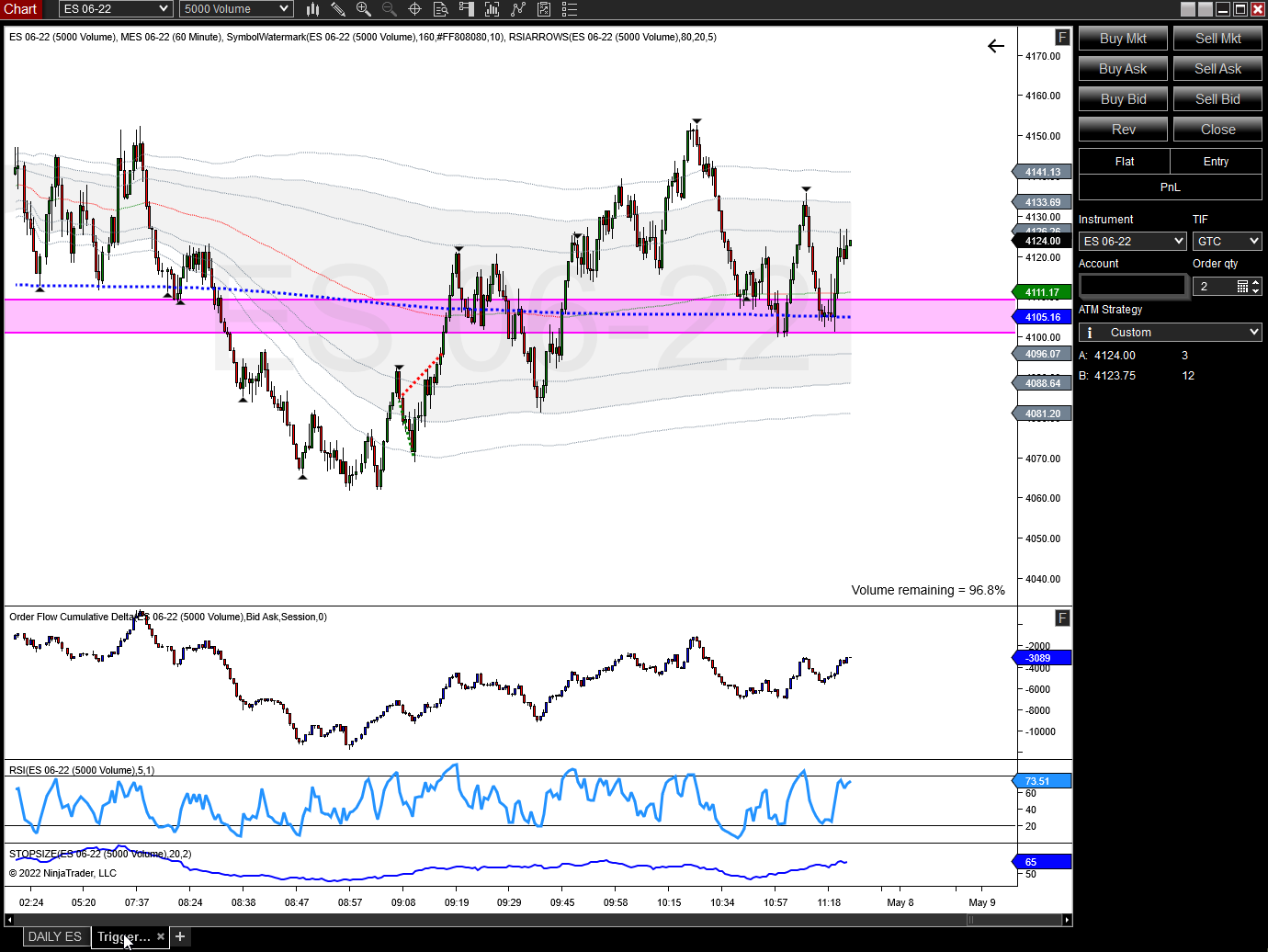The image size is (1268, 952).
Task: Click the Sell Mkt button
Action: click(1217, 39)
